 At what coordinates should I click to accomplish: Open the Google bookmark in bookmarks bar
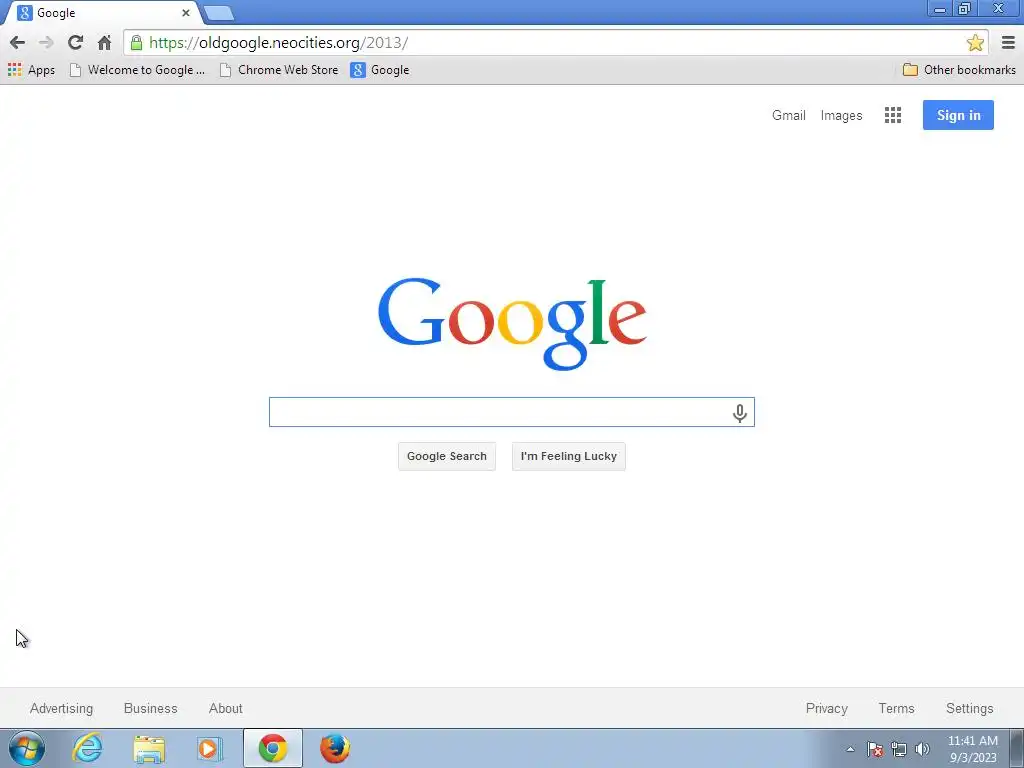(x=380, y=70)
